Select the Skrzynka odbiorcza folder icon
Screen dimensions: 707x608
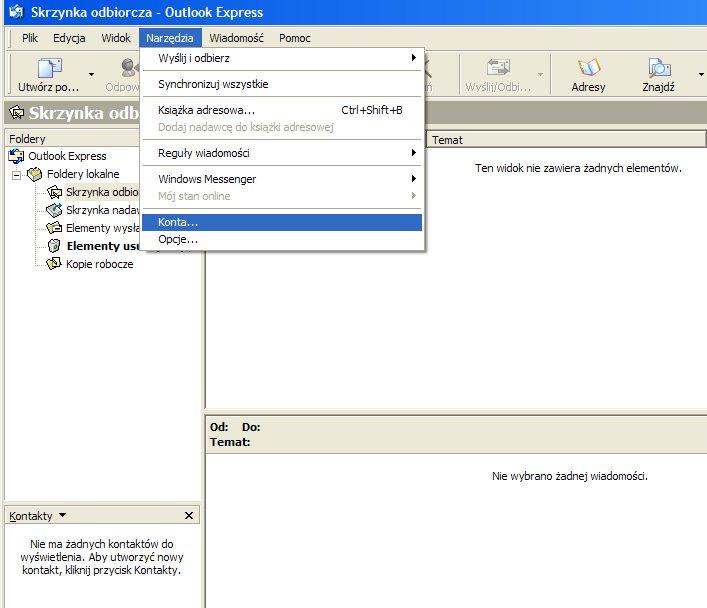54,192
